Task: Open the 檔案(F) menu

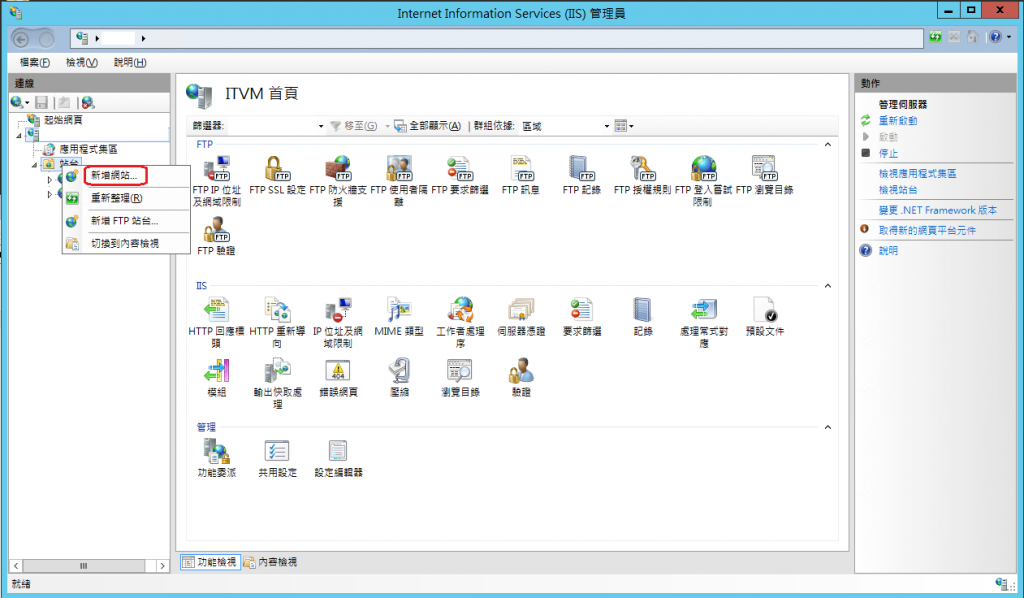Action: [35, 62]
